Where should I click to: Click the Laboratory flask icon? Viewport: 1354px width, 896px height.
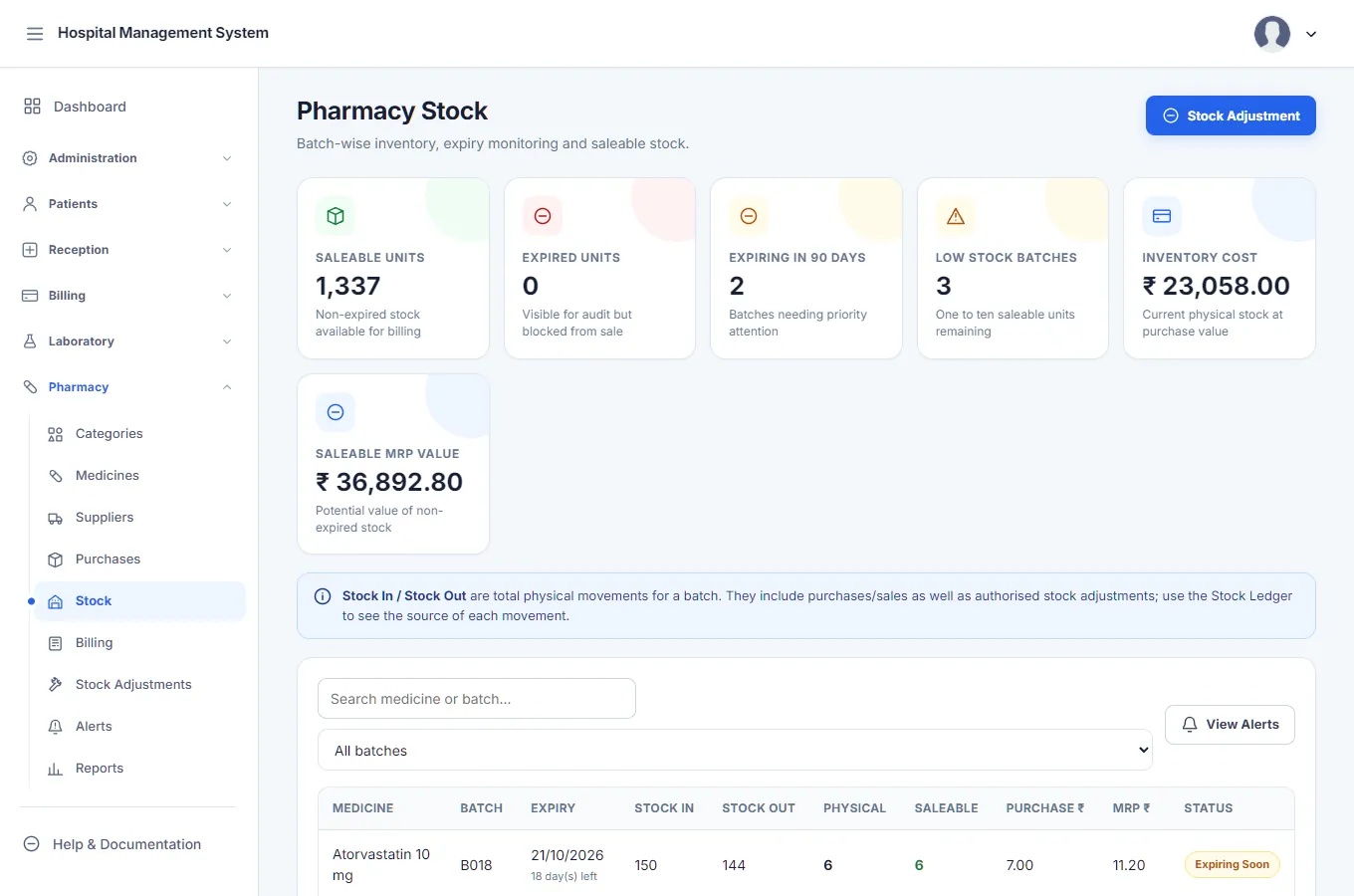[x=30, y=341]
